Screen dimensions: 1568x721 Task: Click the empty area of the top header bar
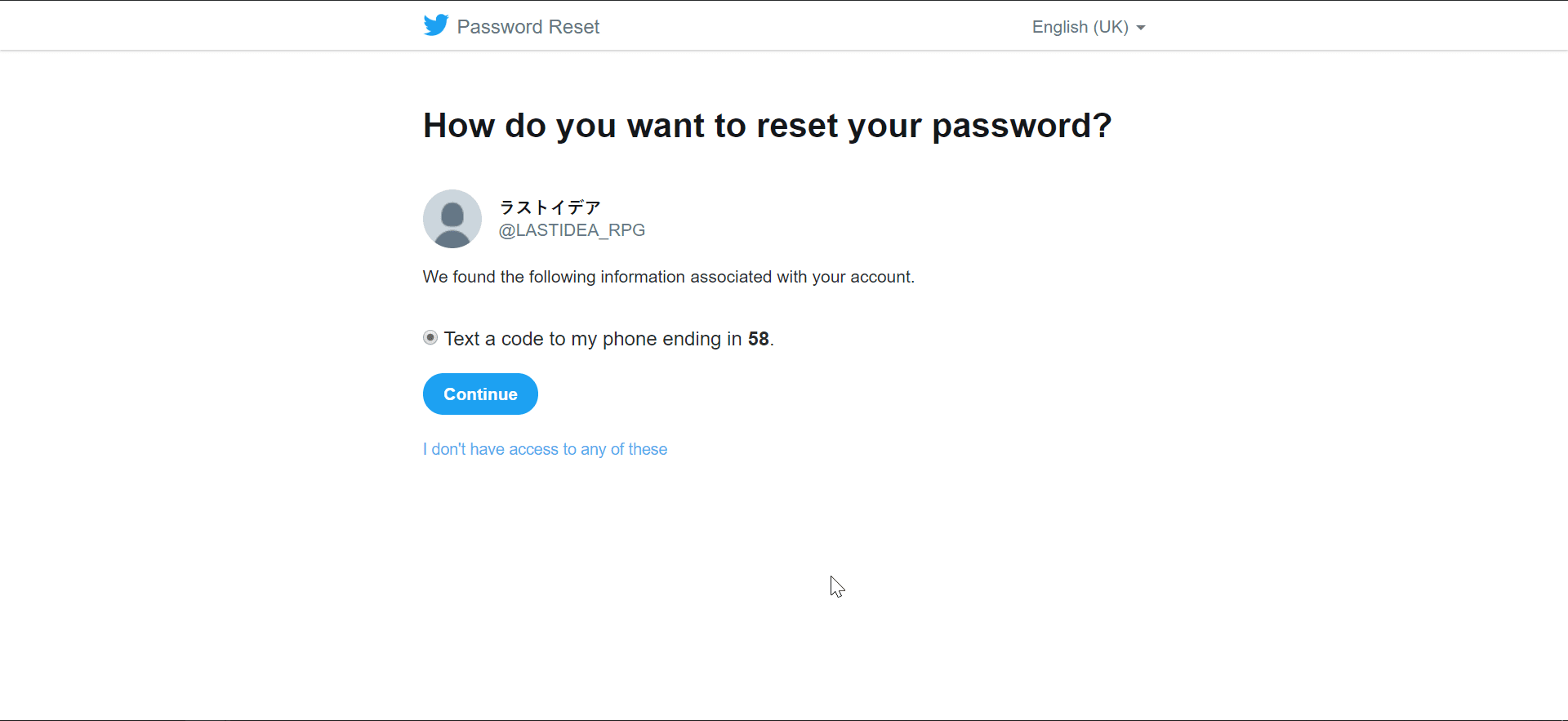[x=817, y=26]
